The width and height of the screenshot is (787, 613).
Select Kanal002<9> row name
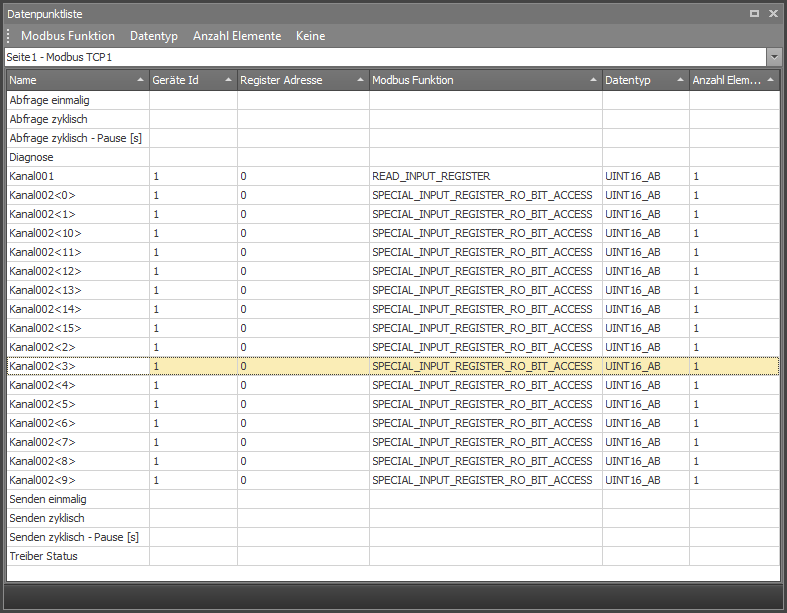click(x=78, y=480)
